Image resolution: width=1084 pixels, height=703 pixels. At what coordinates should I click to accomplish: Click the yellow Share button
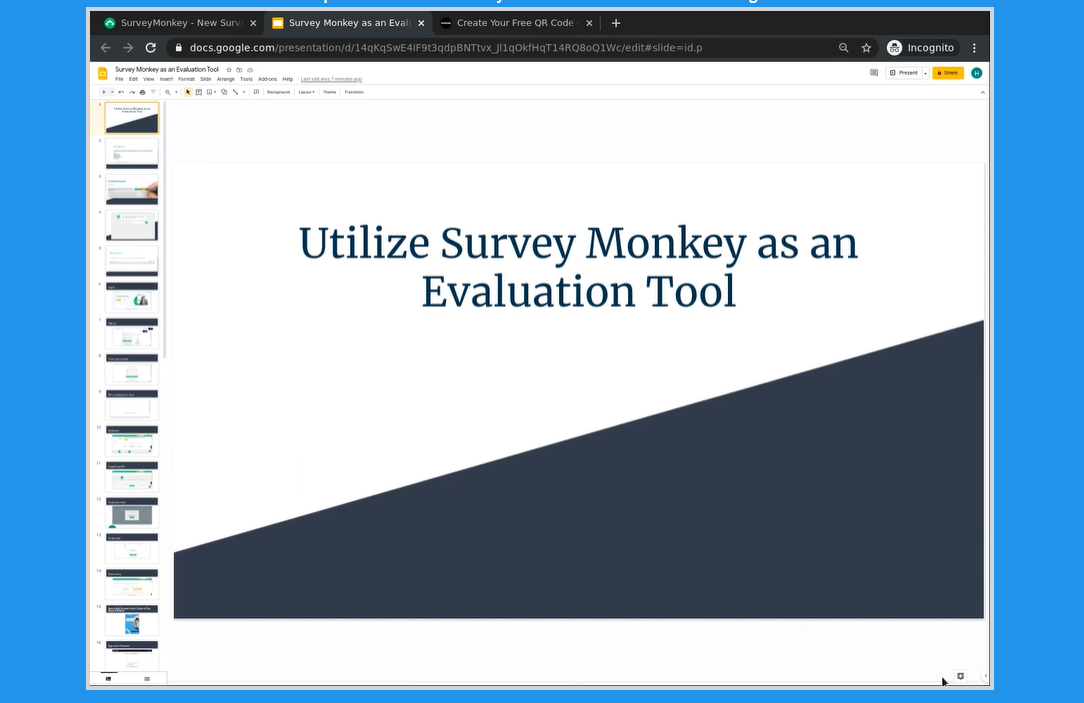click(948, 73)
